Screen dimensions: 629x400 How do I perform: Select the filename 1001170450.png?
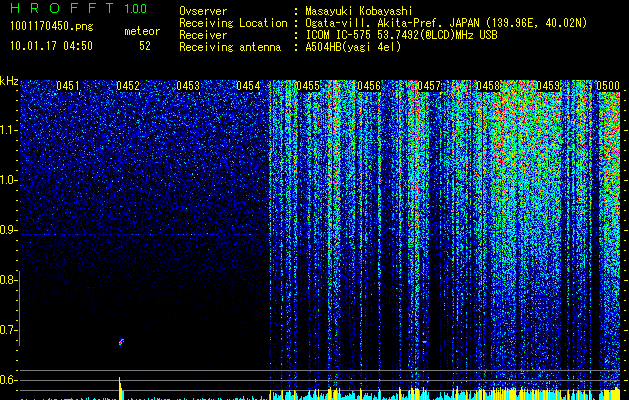point(52,27)
